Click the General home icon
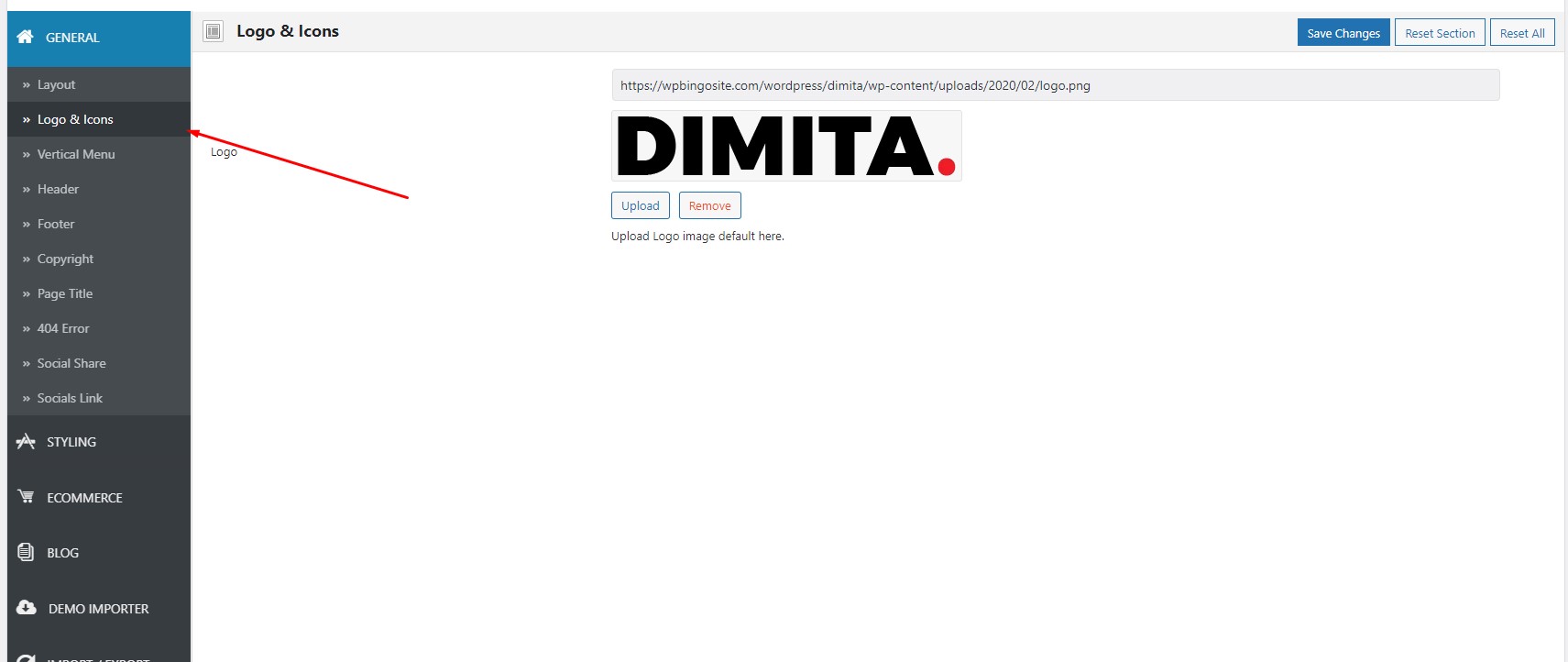 pyautogui.click(x=26, y=37)
